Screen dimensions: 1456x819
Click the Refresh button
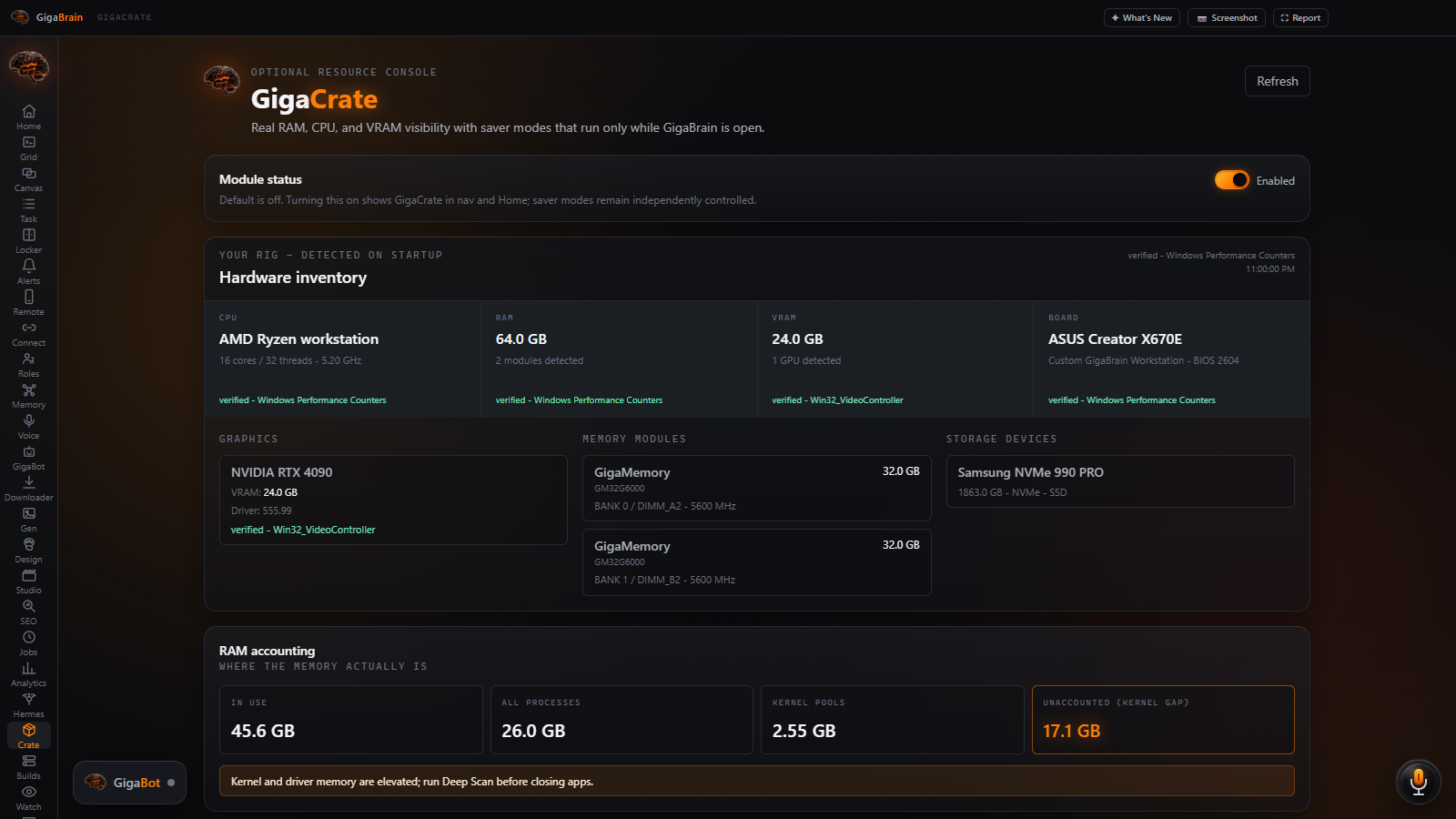[x=1277, y=81]
